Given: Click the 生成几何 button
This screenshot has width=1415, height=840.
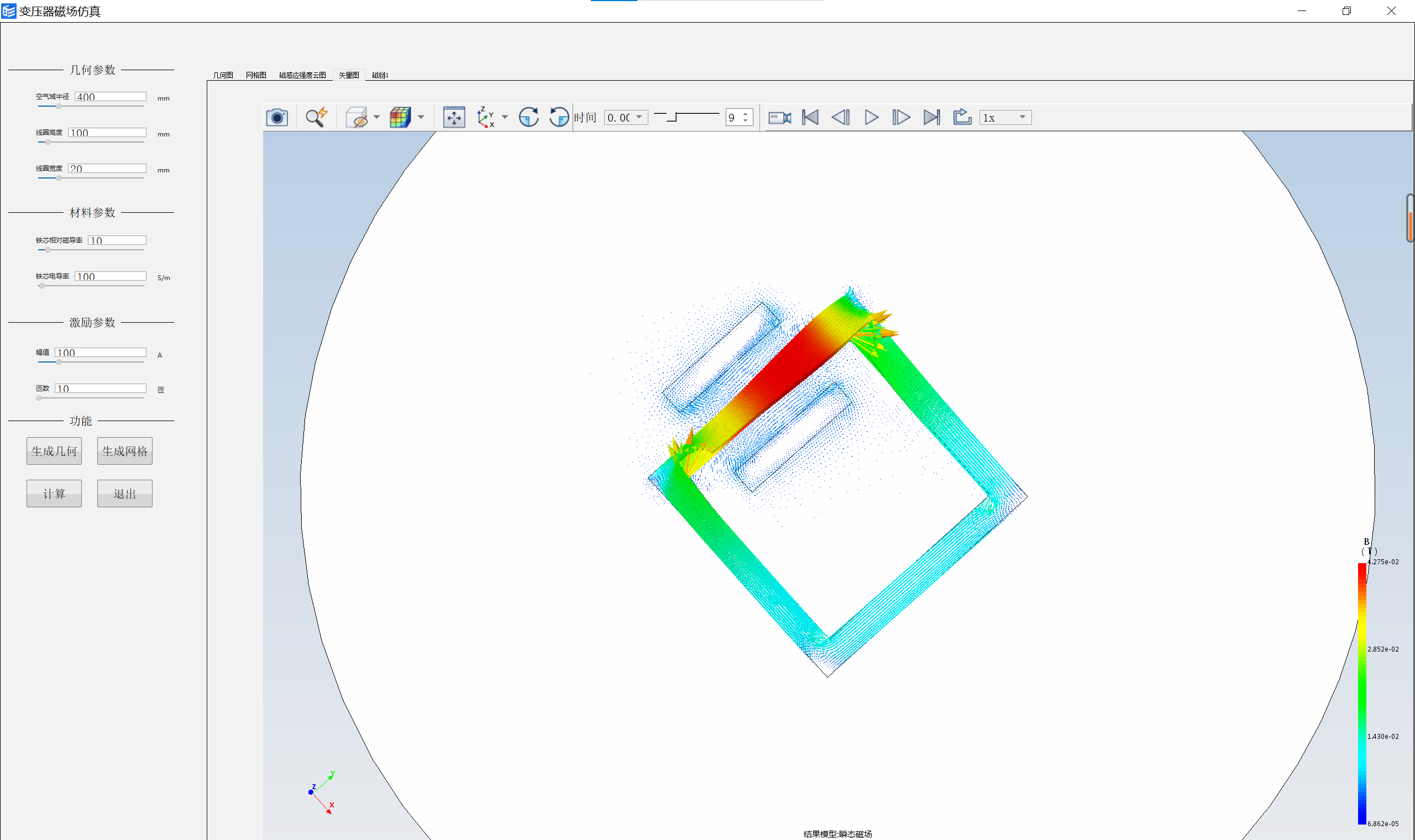Looking at the screenshot, I should [x=54, y=451].
